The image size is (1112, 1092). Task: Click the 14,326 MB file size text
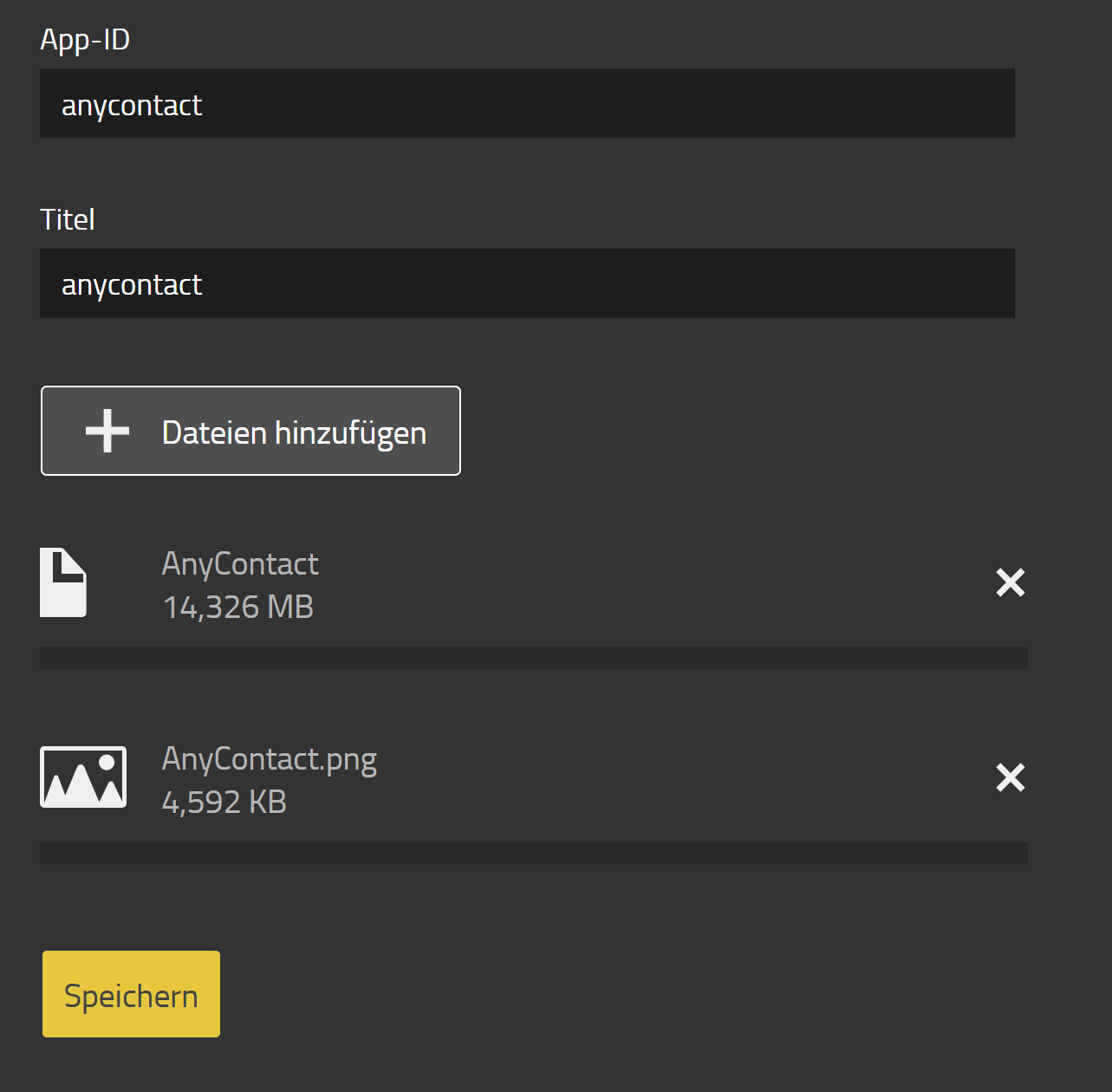(238, 608)
